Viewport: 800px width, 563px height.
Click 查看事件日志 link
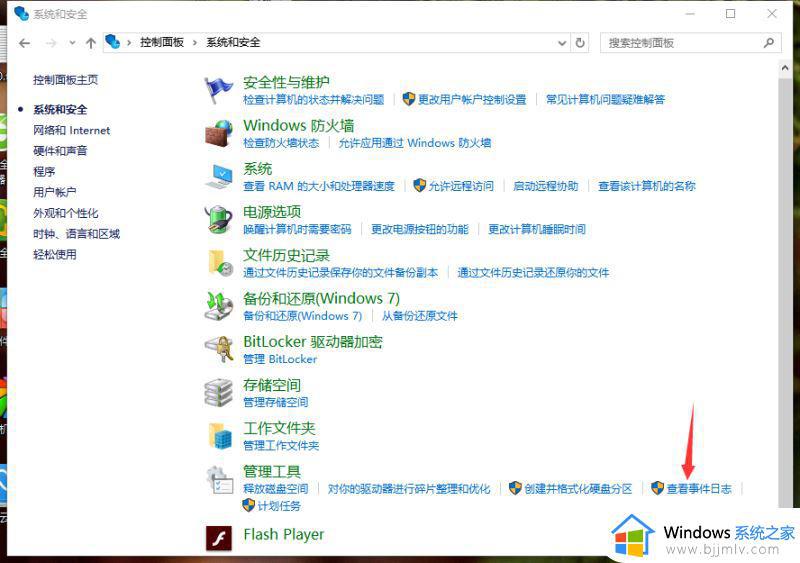point(699,489)
